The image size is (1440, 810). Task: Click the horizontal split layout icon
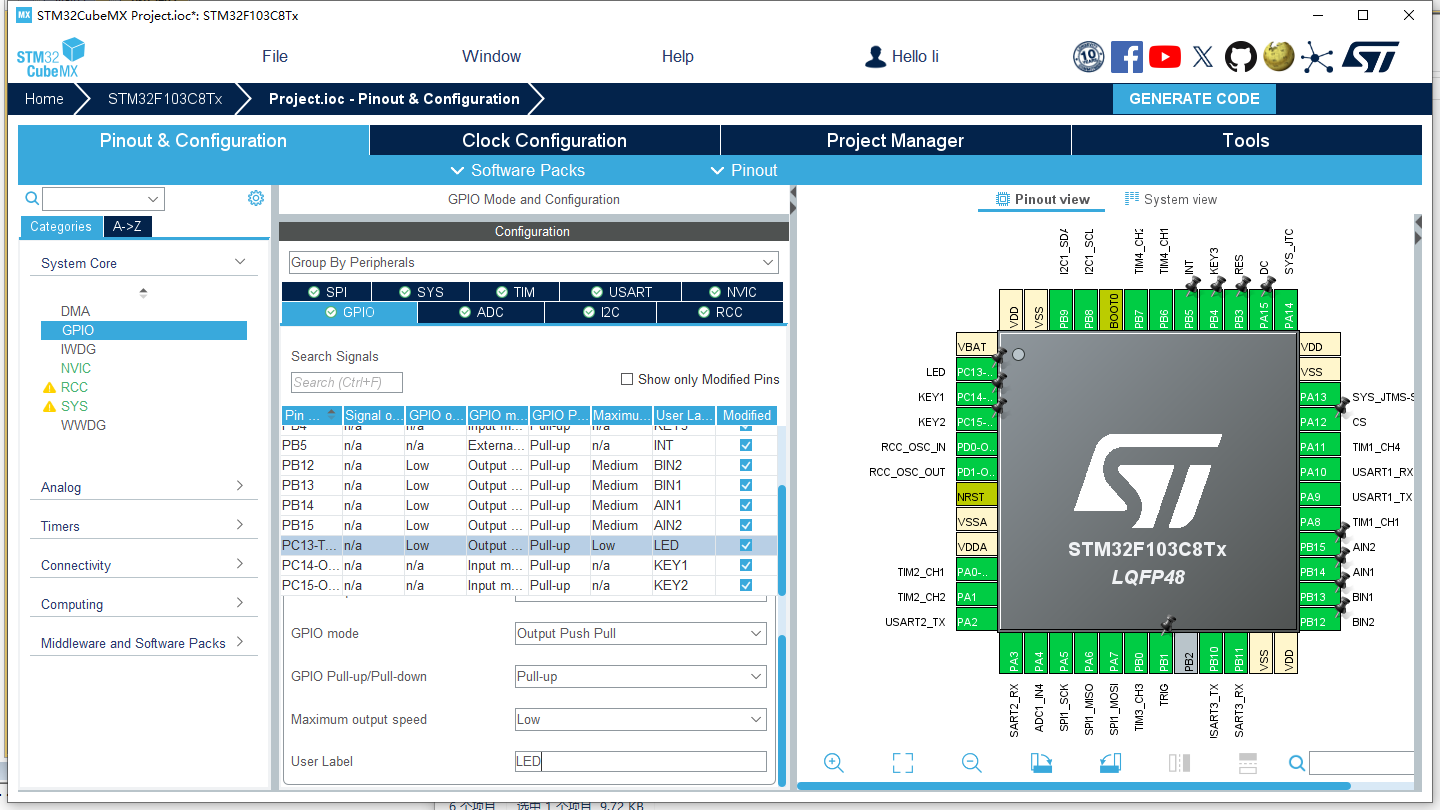click(x=1247, y=763)
